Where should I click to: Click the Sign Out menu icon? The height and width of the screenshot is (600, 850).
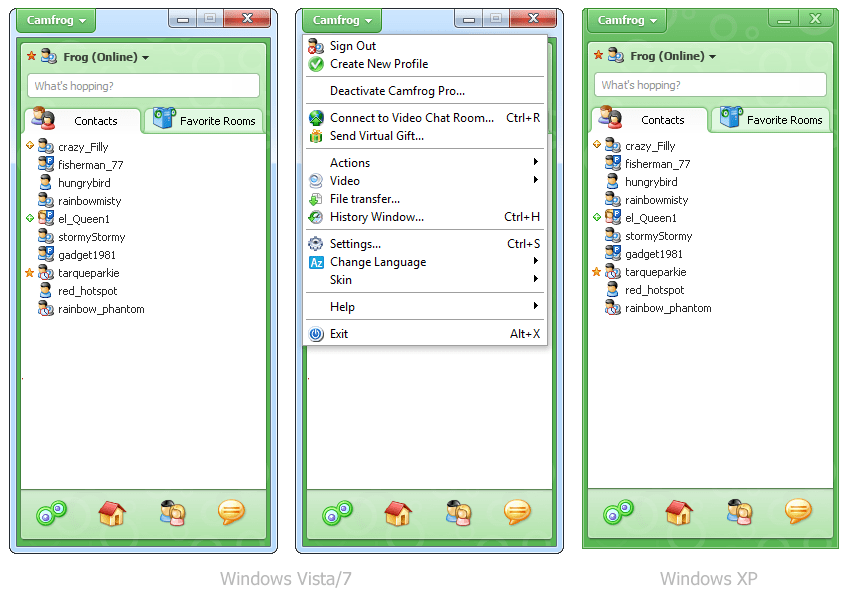[316, 46]
